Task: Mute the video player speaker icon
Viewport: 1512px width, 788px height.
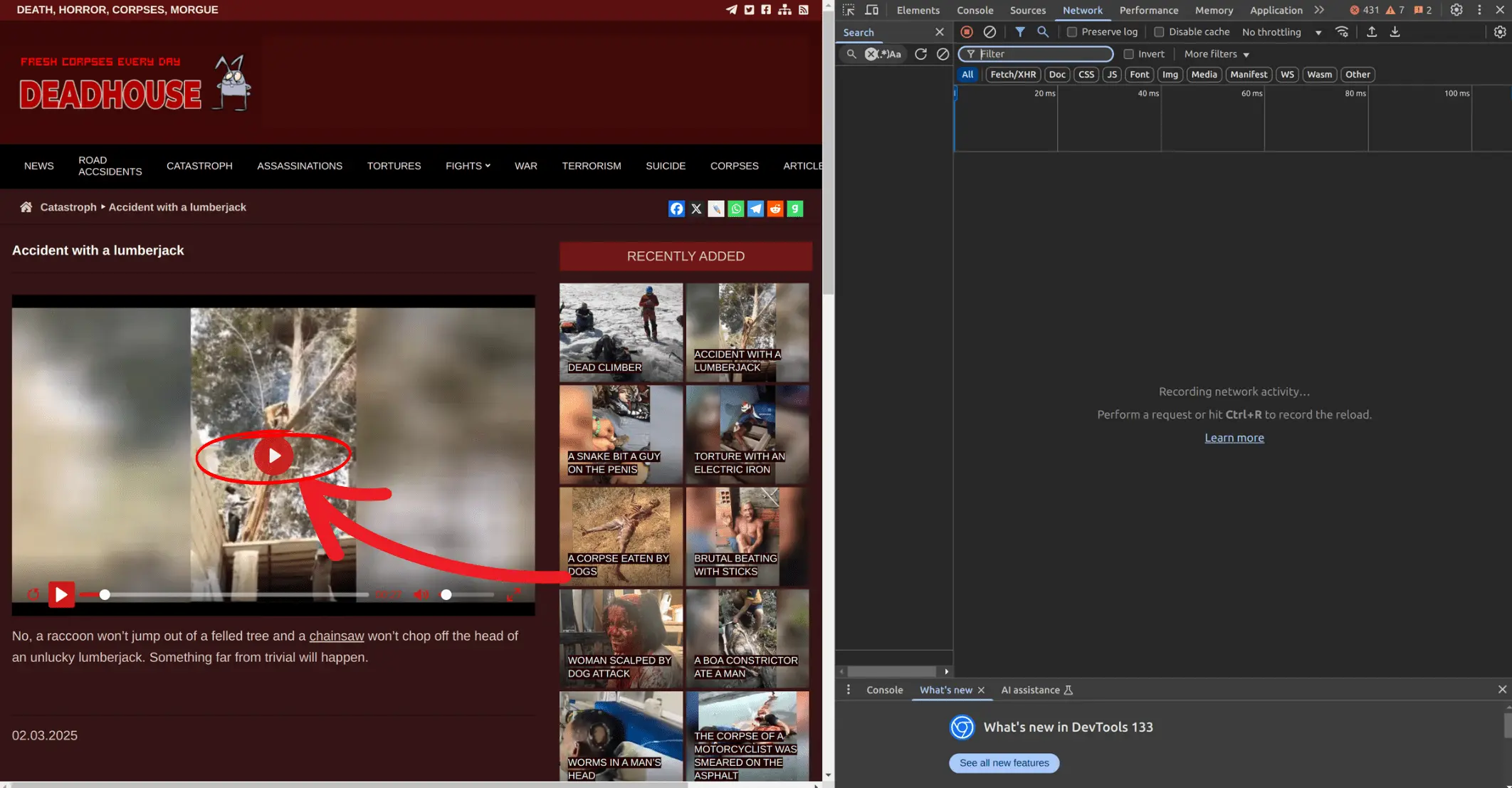Action: point(421,594)
